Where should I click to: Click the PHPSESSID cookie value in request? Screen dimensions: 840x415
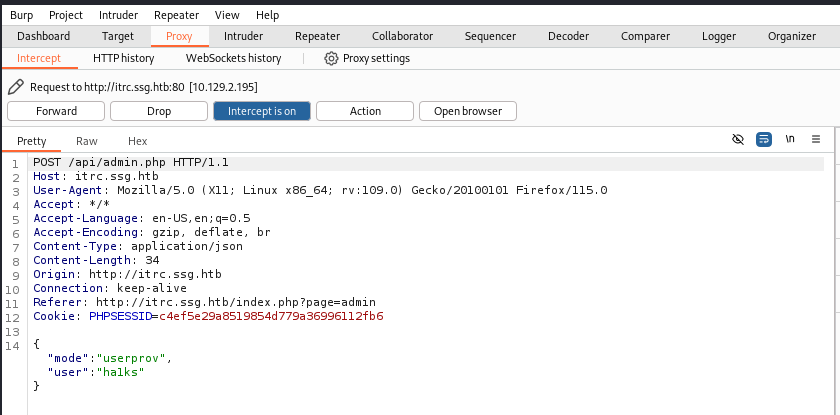click(x=271, y=316)
